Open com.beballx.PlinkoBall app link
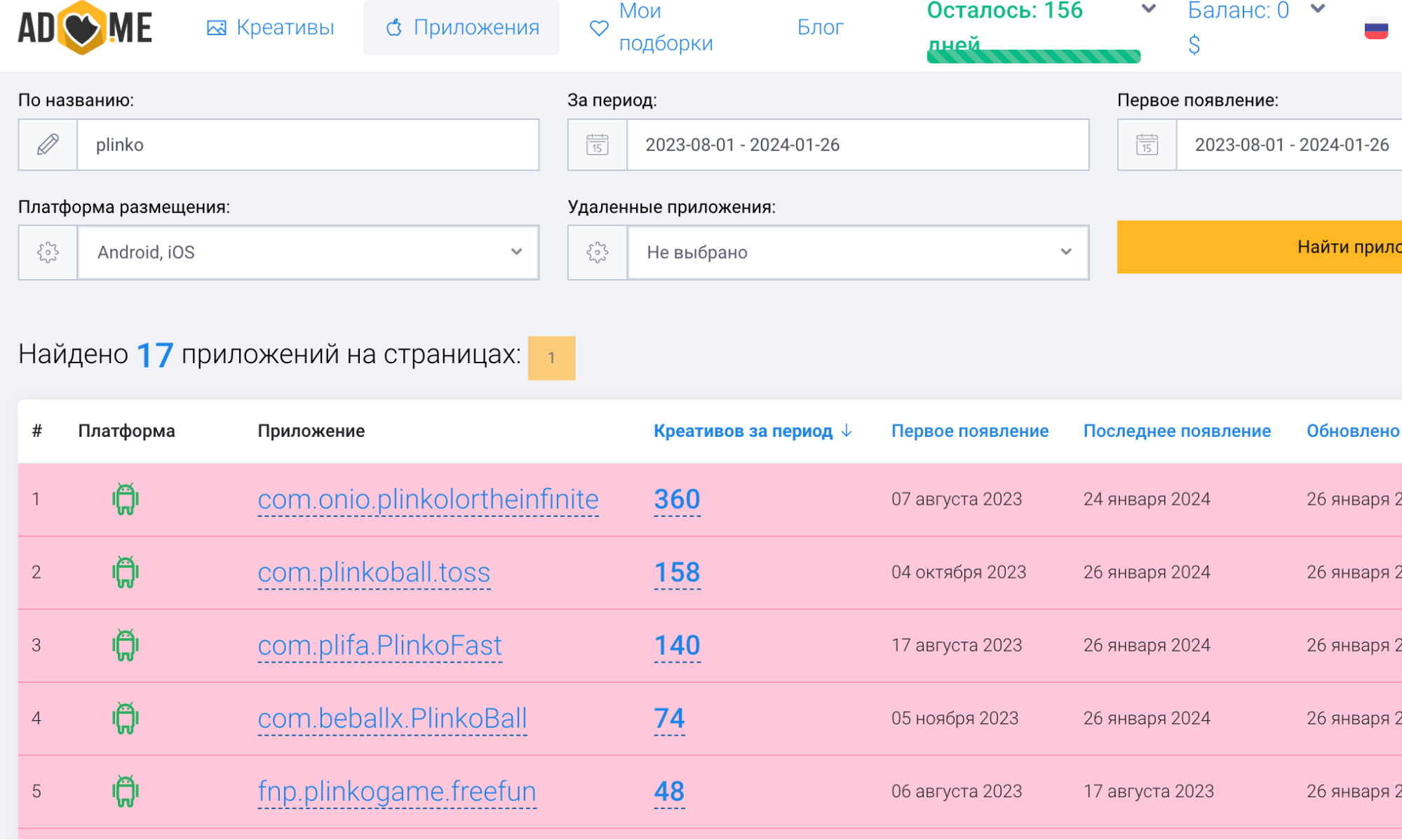1402x840 pixels. tap(392, 718)
